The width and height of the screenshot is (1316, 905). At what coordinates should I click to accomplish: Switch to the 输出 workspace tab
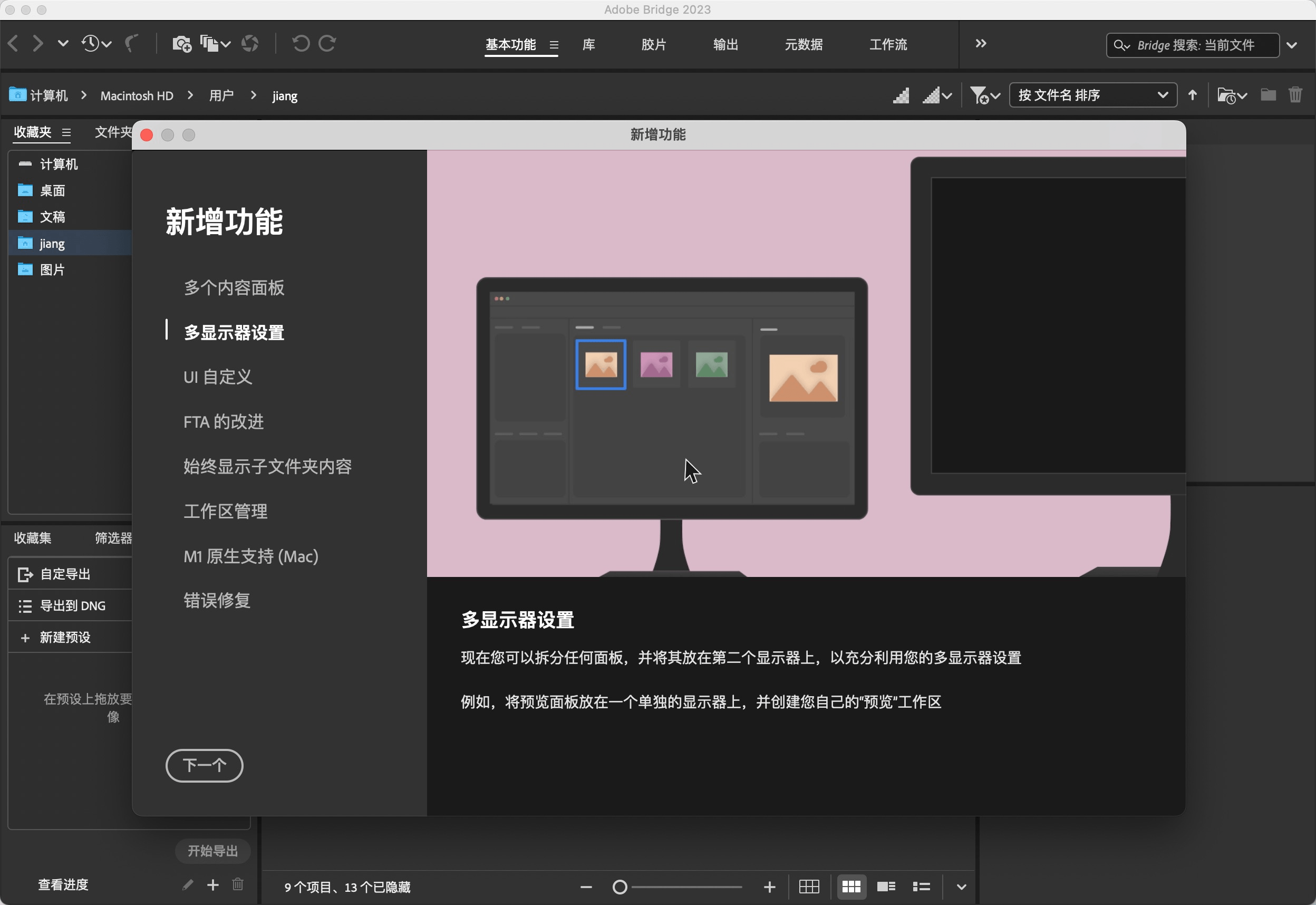pyautogui.click(x=725, y=45)
